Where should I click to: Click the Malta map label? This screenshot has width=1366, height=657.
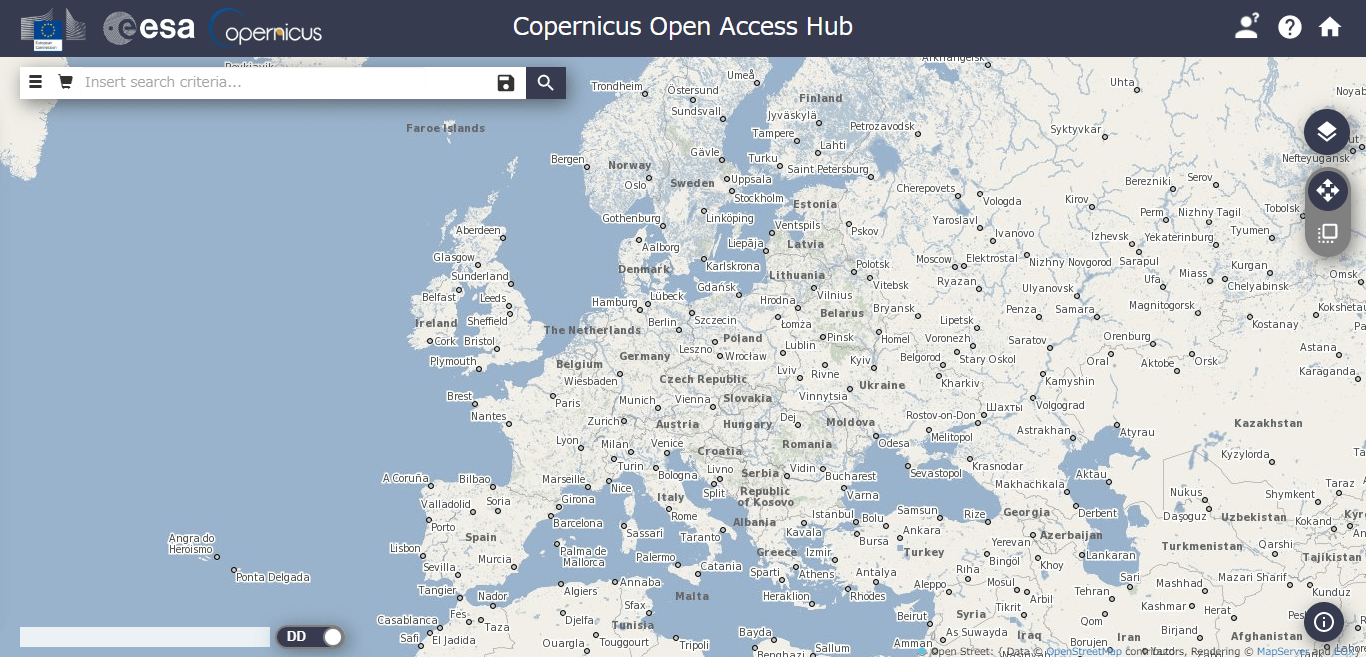[692, 596]
